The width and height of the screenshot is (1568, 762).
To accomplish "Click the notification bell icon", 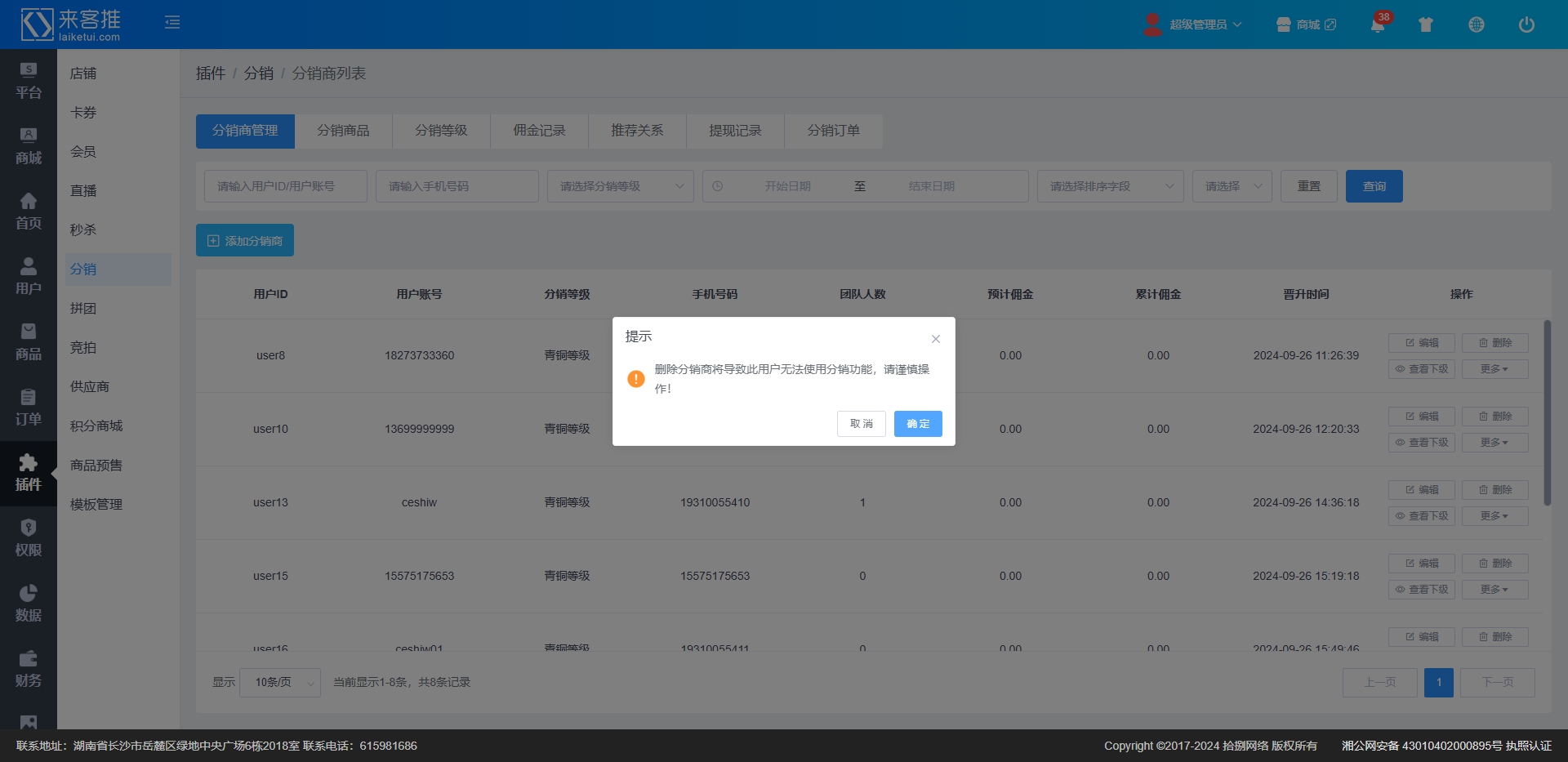I will click(1378, 25).
